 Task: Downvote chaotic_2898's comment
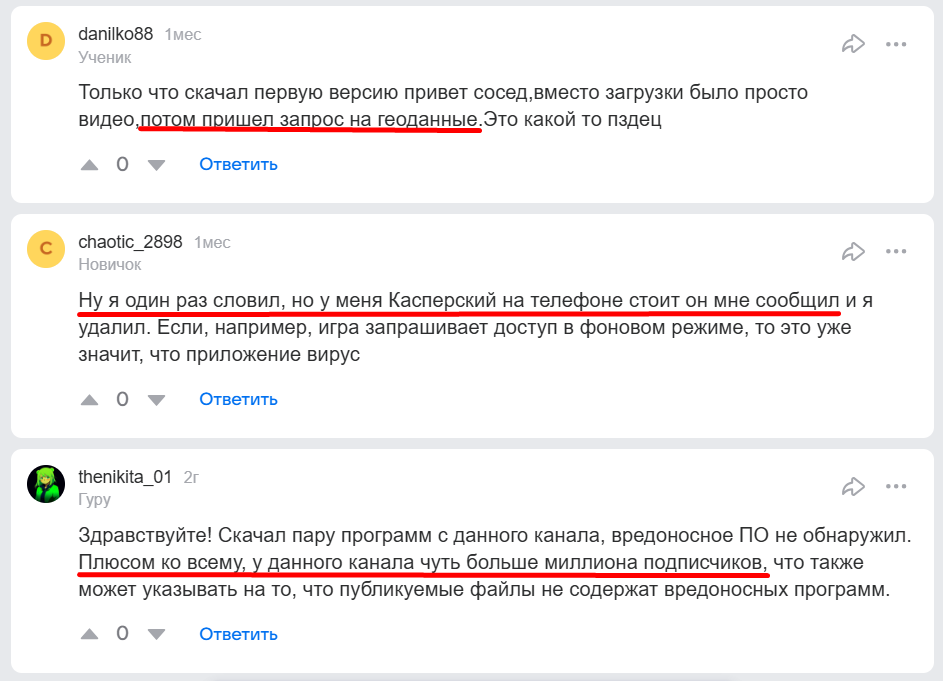pyautogui.click(x=156, y=399)
